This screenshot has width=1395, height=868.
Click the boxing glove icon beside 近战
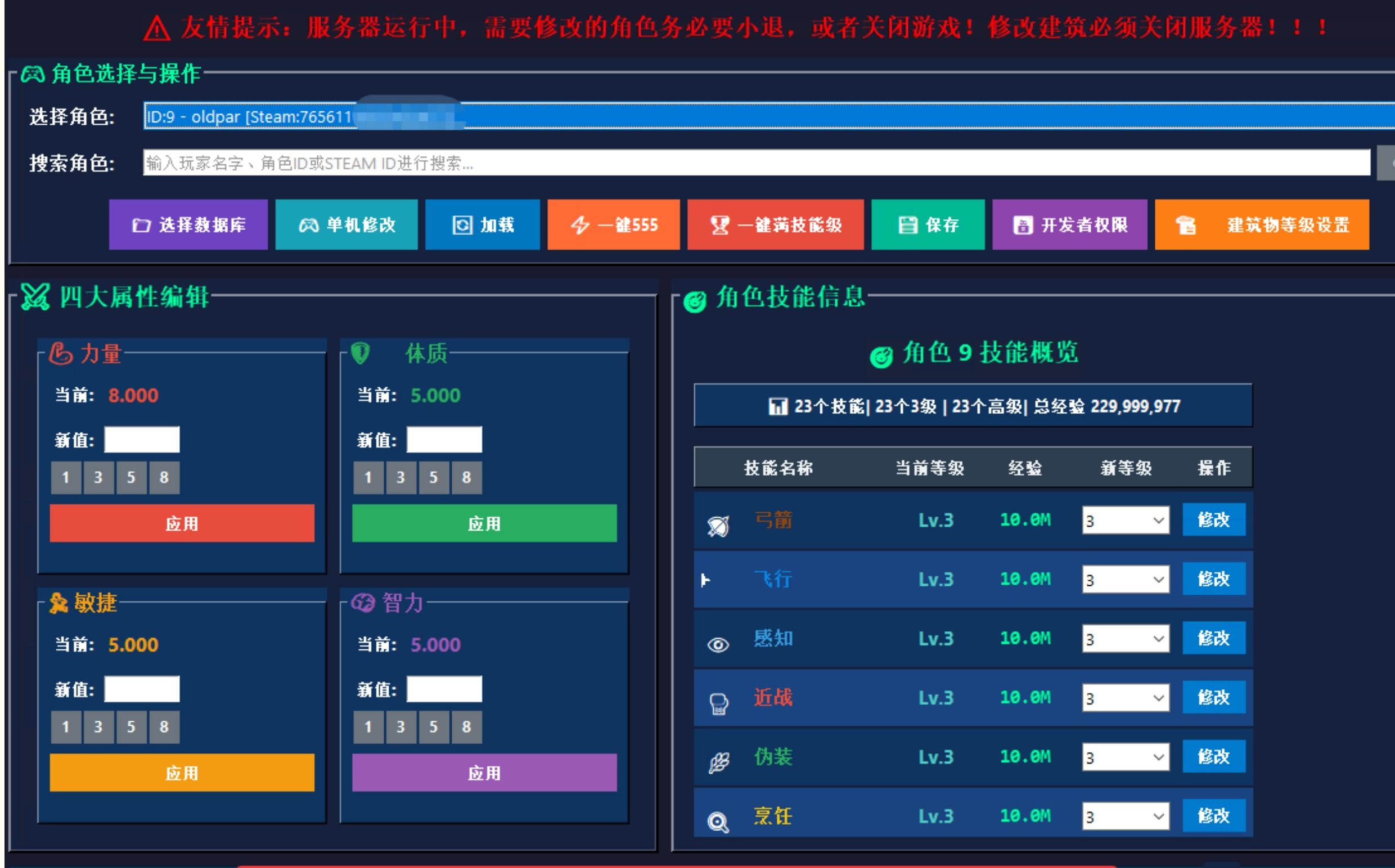coord(718,703)
